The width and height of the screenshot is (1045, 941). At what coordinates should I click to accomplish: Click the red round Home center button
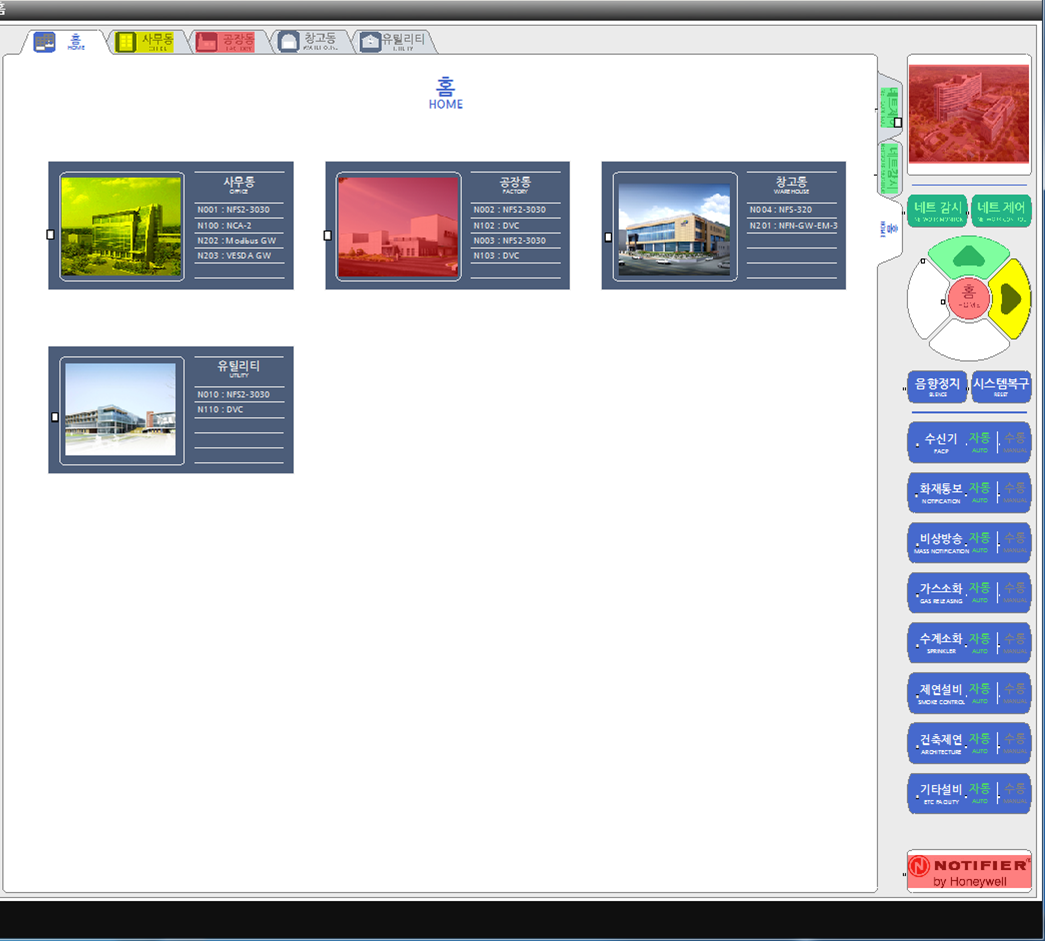coord(968,298)
